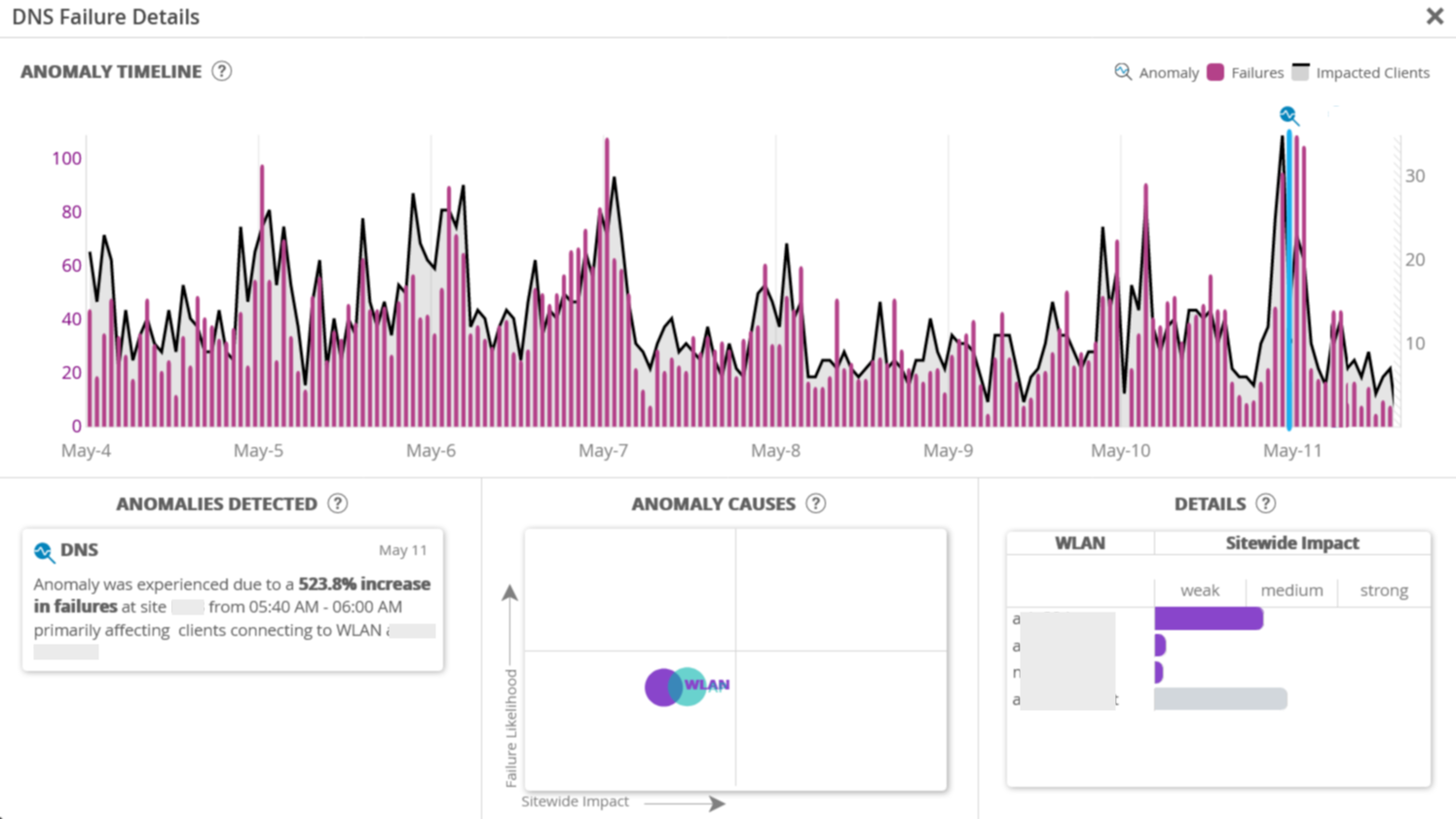Select the DNS anomaly card dated May 11
This screenshot has height=819, width=1456.
pyautogui.click(x=232, y=599)
